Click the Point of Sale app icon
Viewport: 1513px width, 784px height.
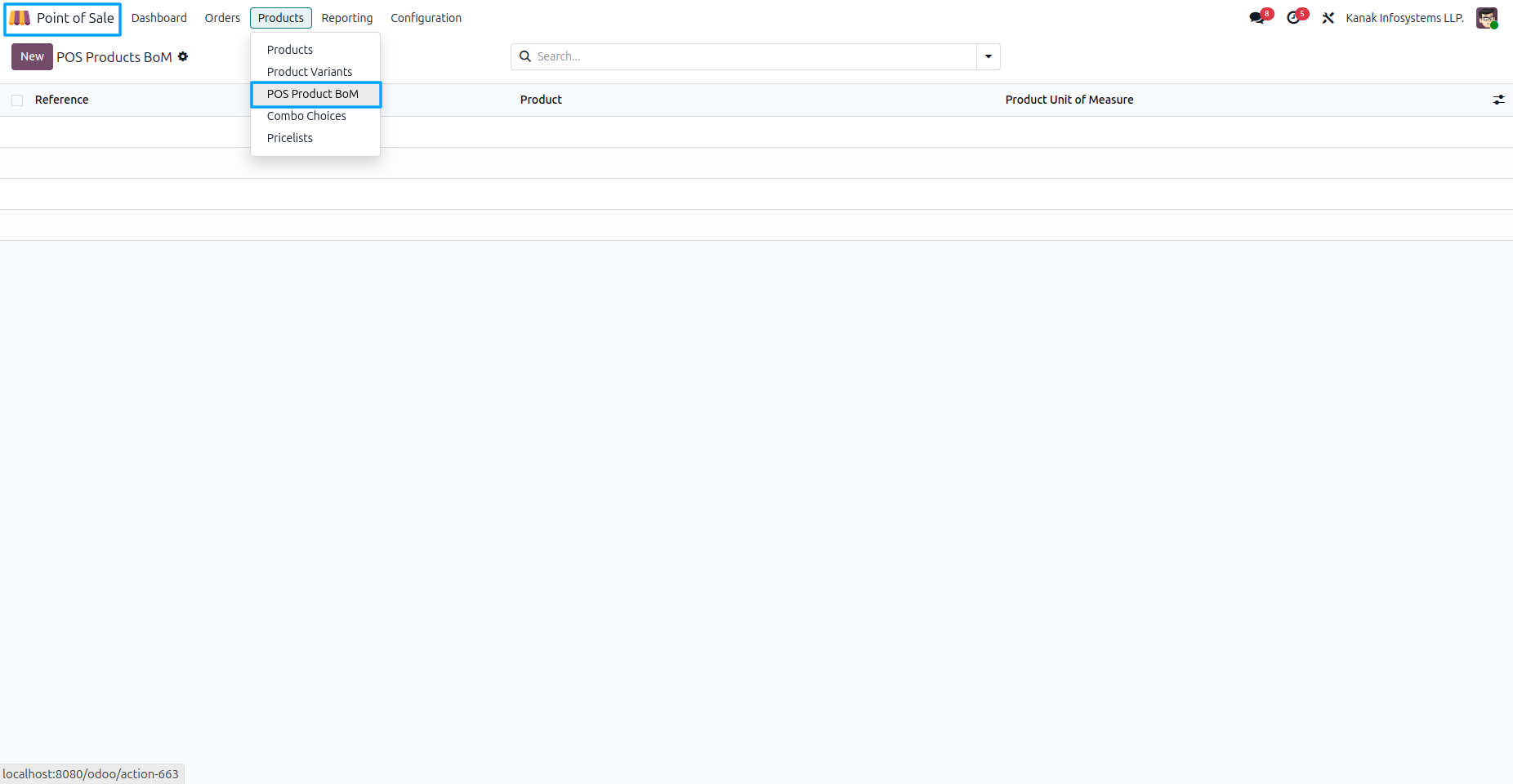click(x=20, y=18)
